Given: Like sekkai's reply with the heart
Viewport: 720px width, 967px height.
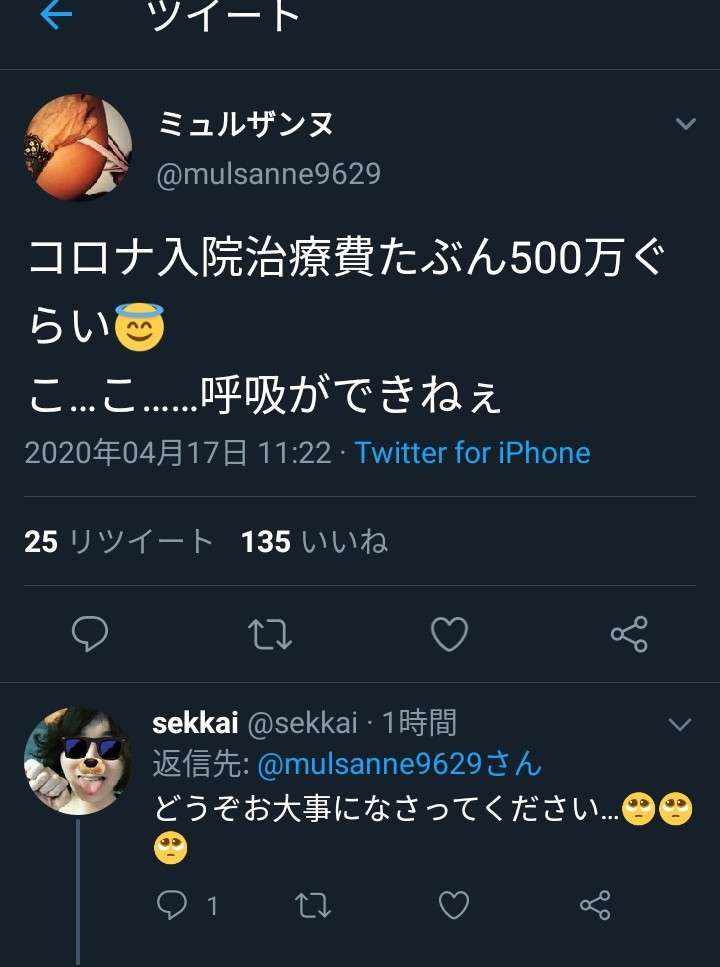Looking at the screenshot, I should tap(454, 905).
